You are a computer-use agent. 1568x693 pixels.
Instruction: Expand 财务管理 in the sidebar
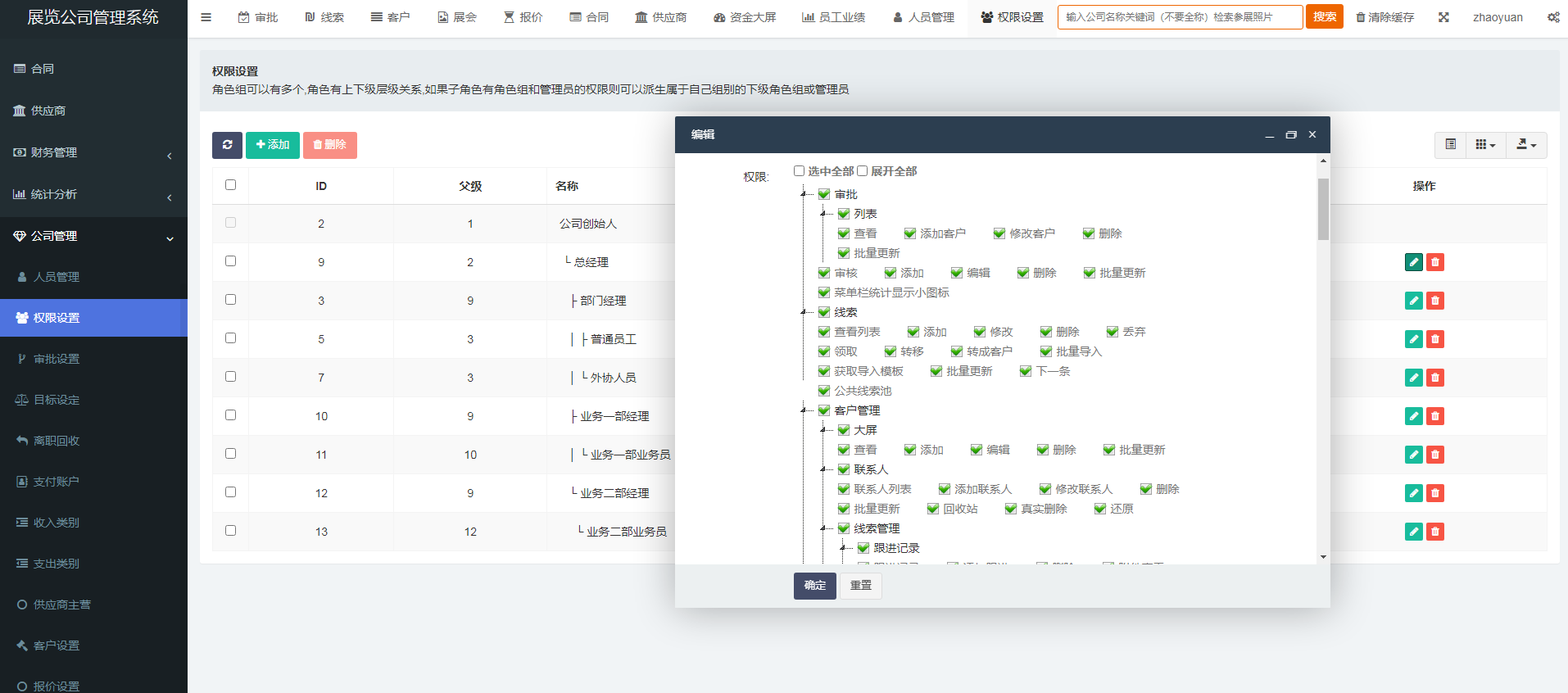coord(93,152)
